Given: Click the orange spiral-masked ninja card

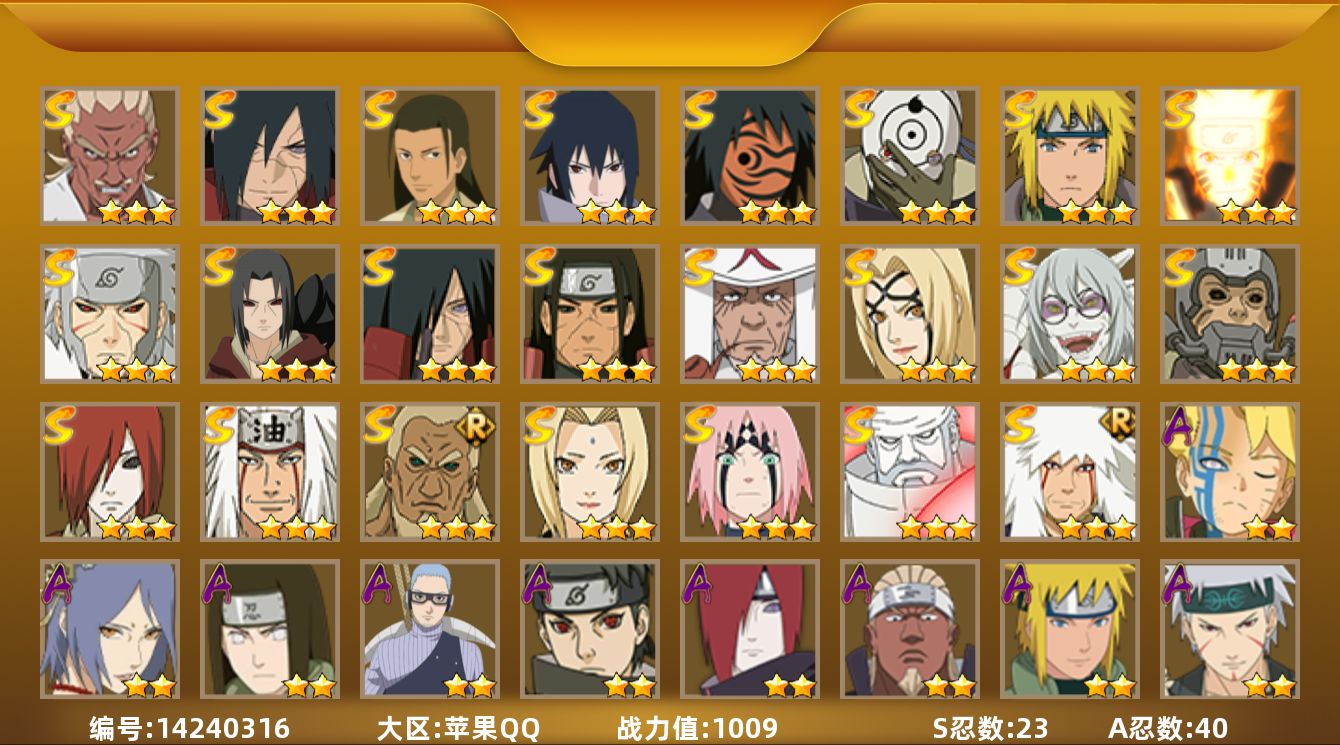Looking at the screenshot, I should (x=750, y=156).
